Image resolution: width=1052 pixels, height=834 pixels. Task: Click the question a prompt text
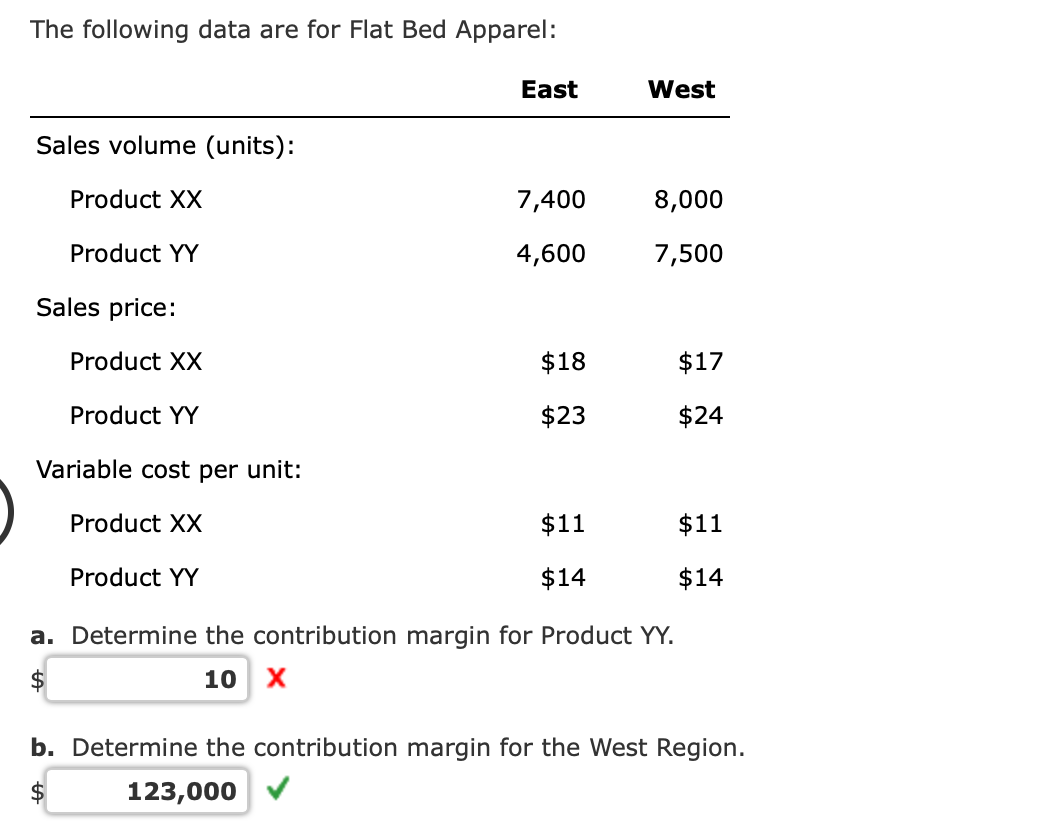[352, 635]
